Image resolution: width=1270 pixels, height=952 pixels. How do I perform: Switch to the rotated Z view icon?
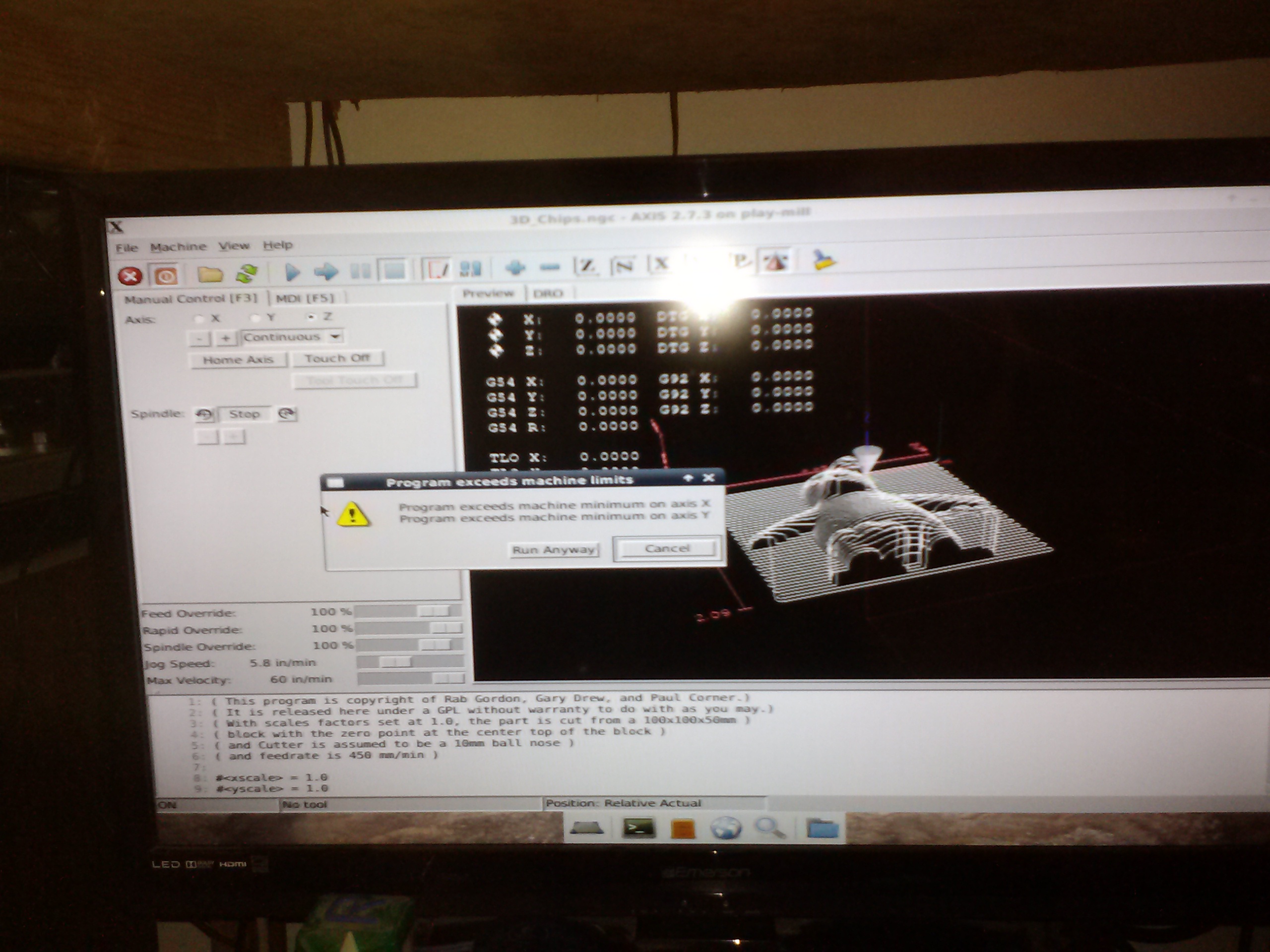pyautogui.click(x=624, y=265)
